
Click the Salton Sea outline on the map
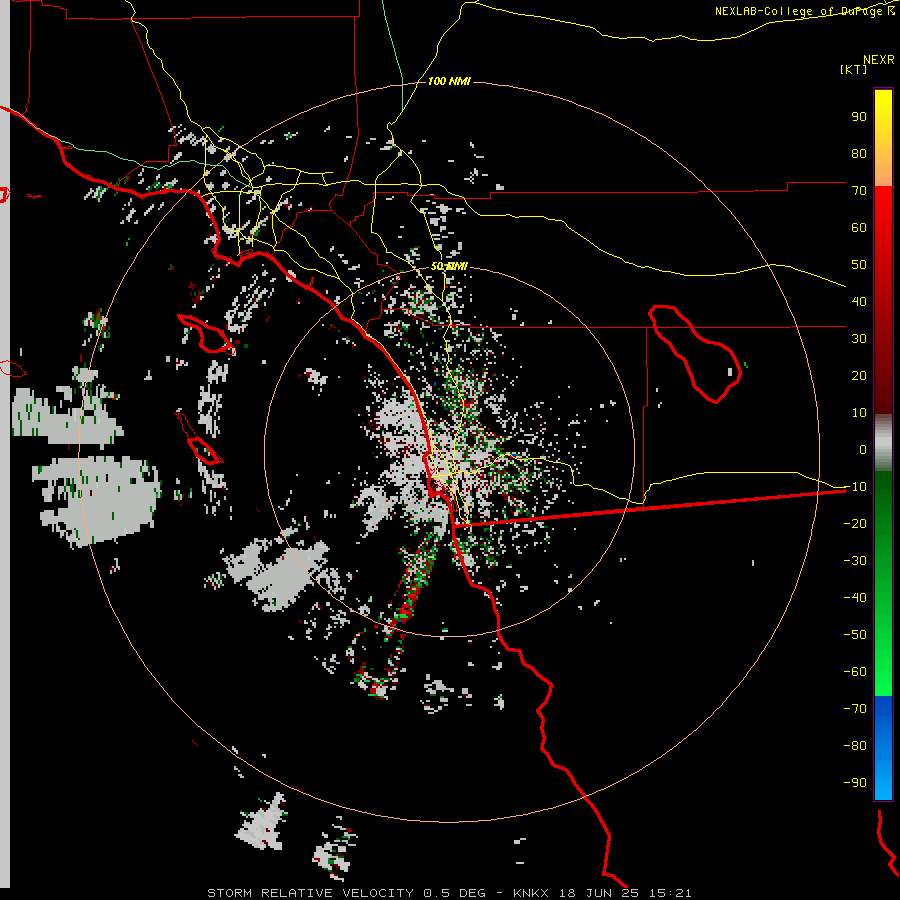click(x=695, y=354)
